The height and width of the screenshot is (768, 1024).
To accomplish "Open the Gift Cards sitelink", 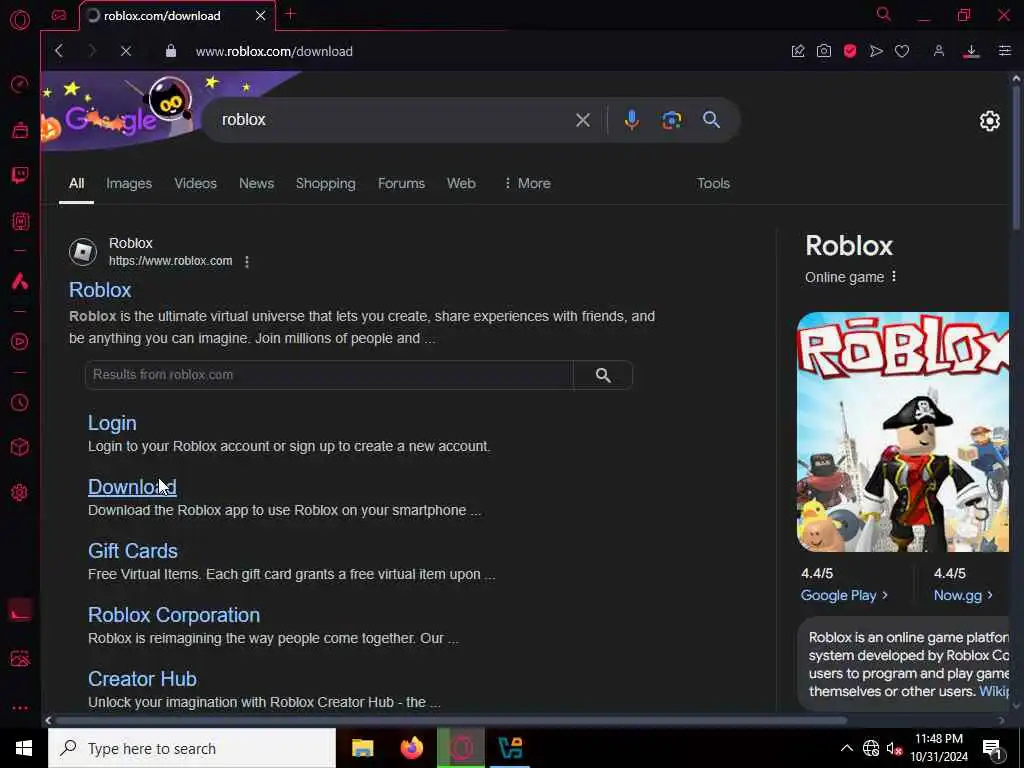I will pyautogui.click(x=133, y=551).
